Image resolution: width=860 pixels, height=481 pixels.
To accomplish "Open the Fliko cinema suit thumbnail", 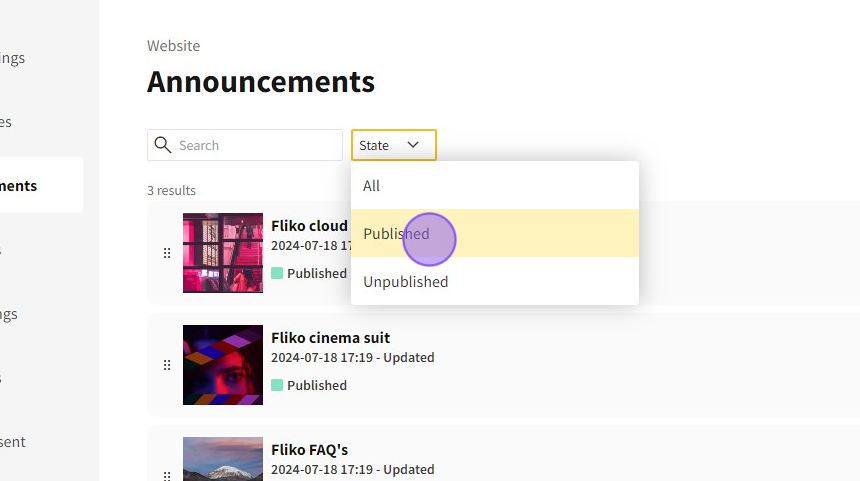I will [x=223, y=365].
